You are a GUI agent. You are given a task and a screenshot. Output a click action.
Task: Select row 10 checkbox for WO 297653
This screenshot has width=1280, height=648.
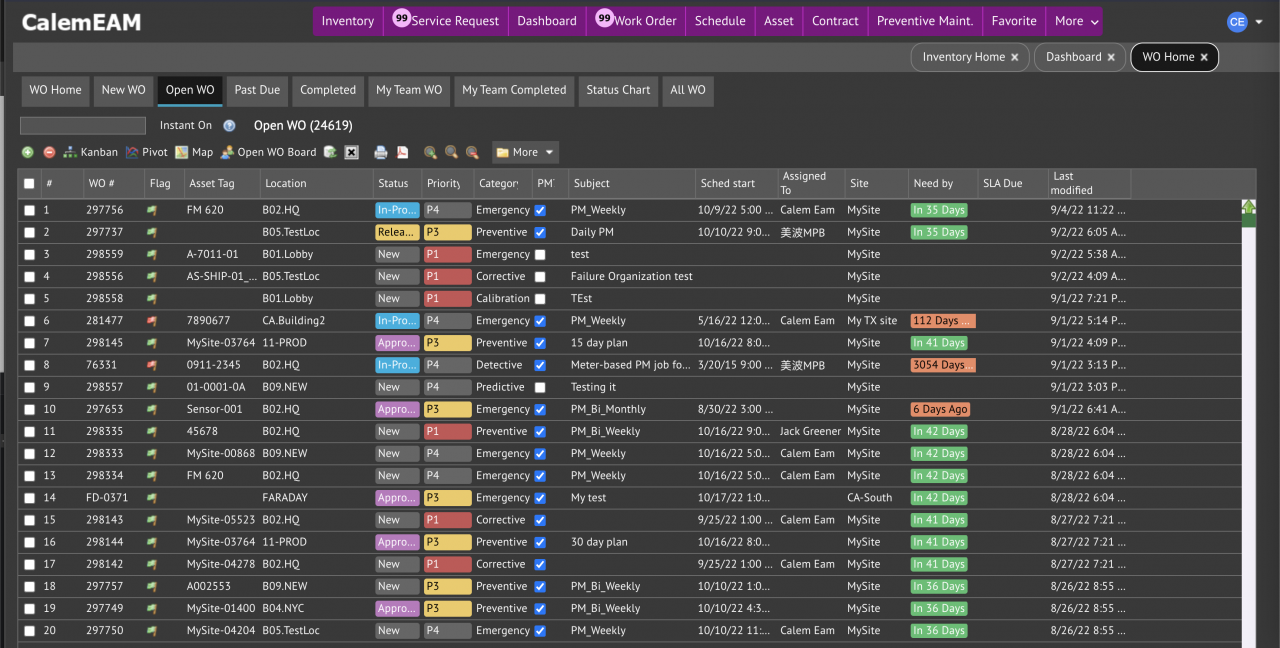coord(29,410)
